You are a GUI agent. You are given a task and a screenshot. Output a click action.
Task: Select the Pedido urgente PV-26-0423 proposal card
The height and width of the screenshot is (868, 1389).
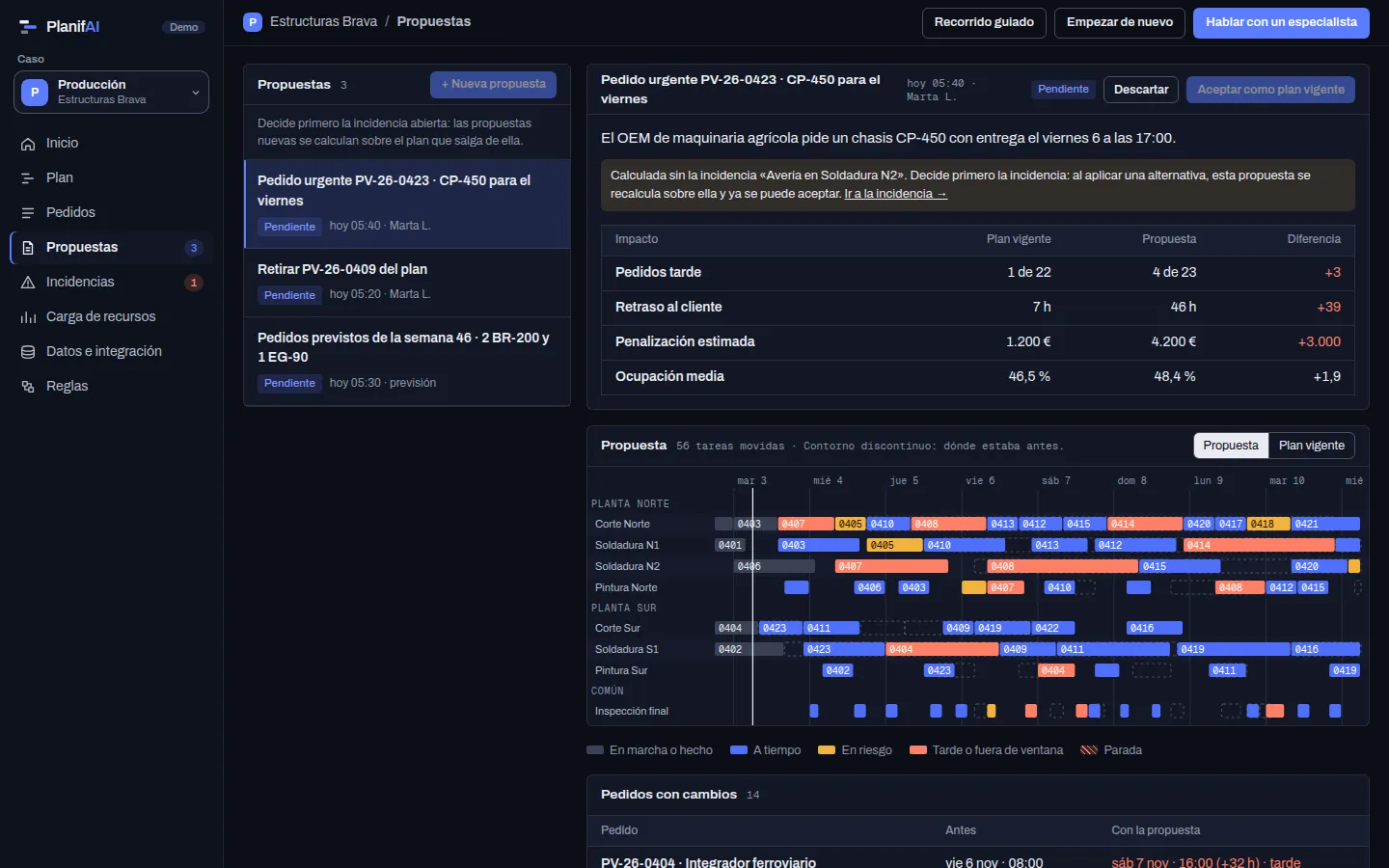click(x=407, y=204)
